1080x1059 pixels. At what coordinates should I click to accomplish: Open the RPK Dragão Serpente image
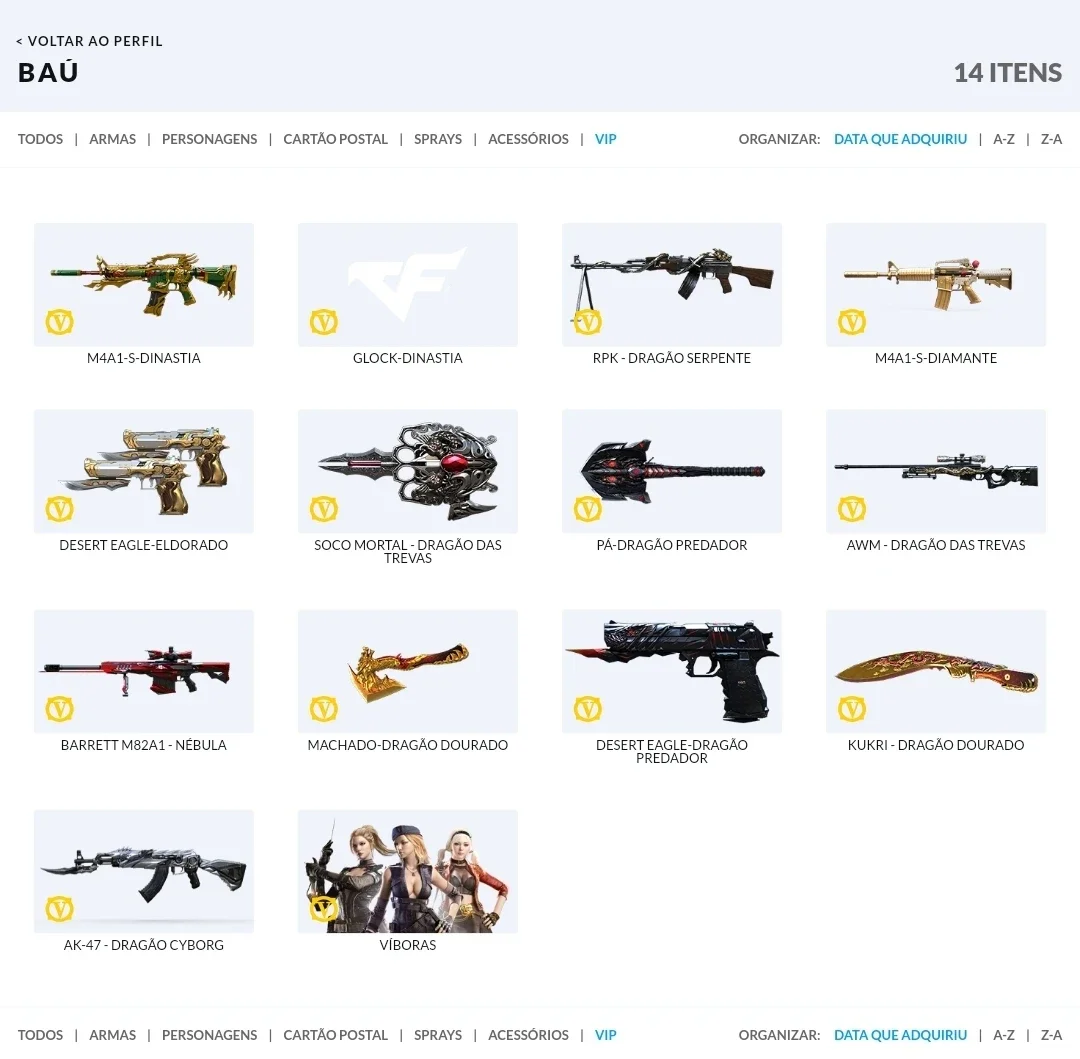tap(672, 284)
